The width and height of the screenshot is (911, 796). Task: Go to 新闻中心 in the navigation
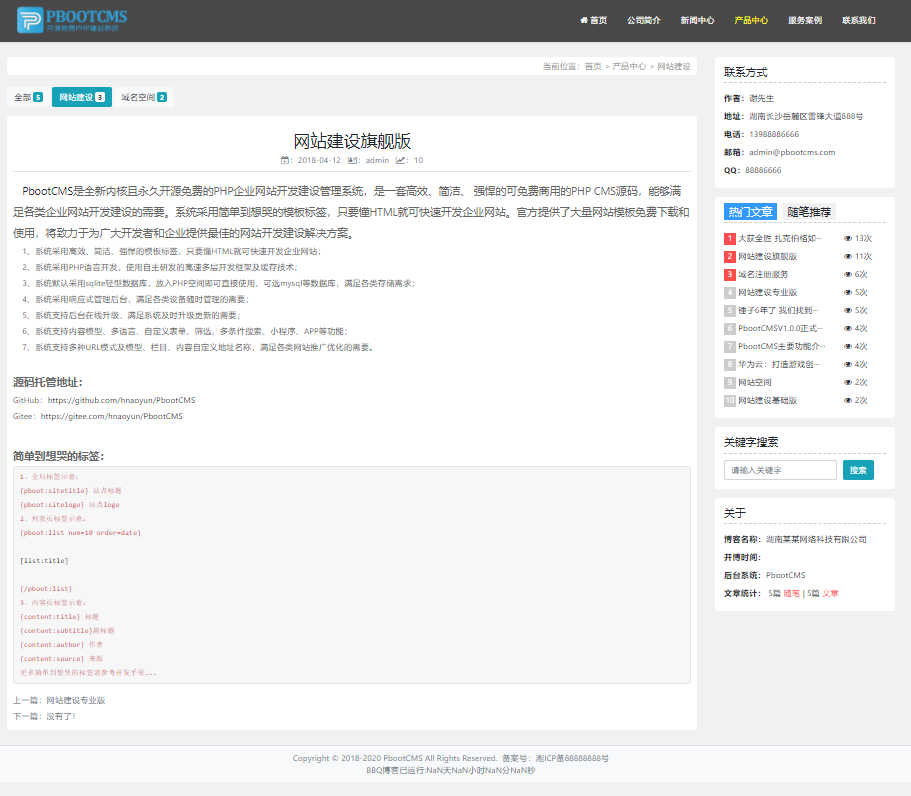697,20
